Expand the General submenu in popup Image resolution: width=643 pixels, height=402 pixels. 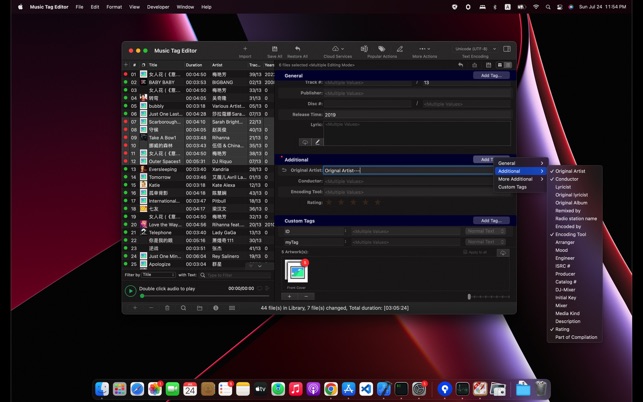pos(520,163)
